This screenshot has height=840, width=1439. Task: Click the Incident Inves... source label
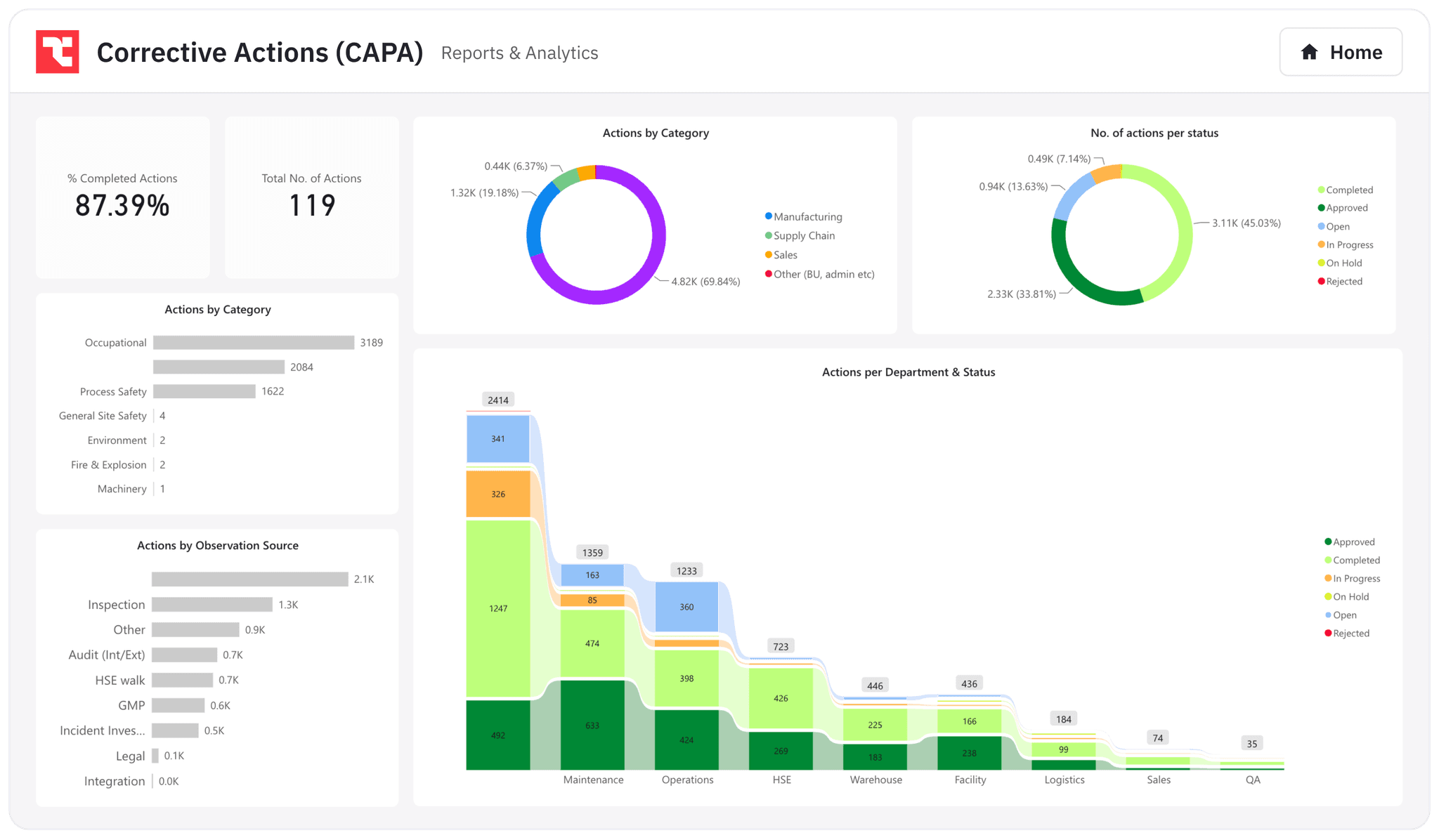click(x=103, y=731)
